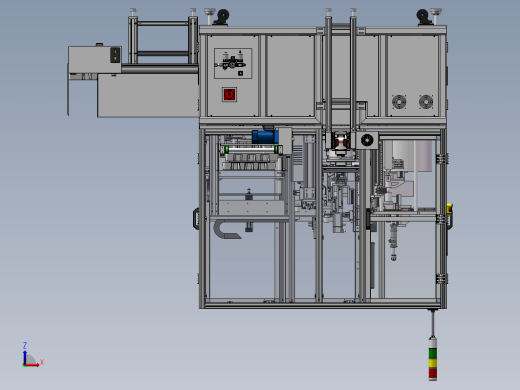Select the blue motor in the machine frame
The image size is (520, 390).
pyautogui.click(x=265, y=137)
